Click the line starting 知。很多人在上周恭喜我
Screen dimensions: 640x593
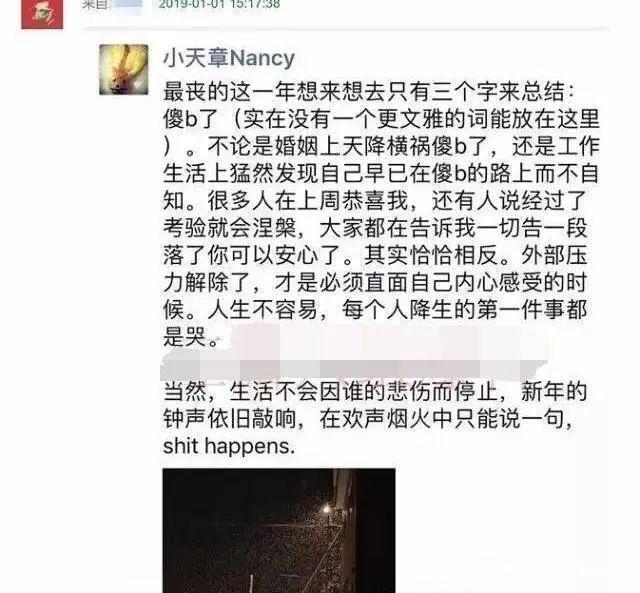coord(375,201)
